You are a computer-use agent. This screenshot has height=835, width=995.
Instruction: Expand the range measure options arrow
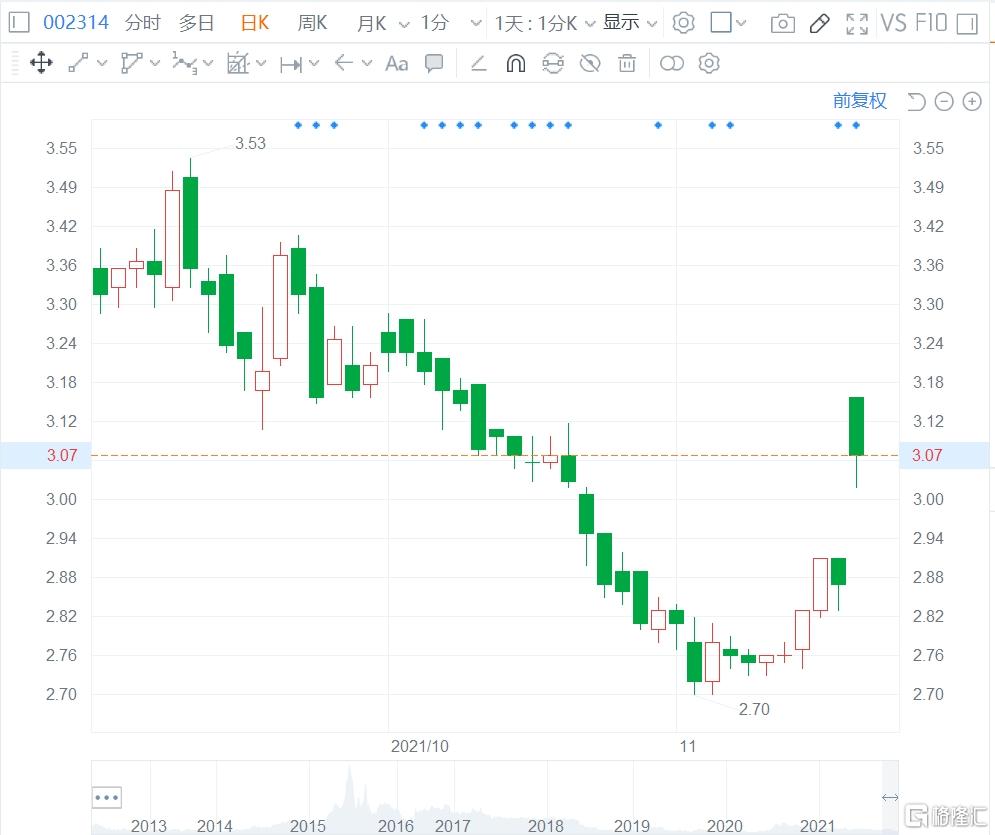click(x=313, y=63)
